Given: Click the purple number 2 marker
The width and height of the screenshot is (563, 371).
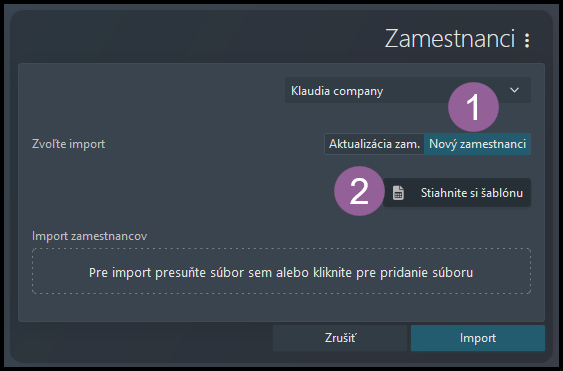Looking at the screenshot, I should [x=359, y=191].
